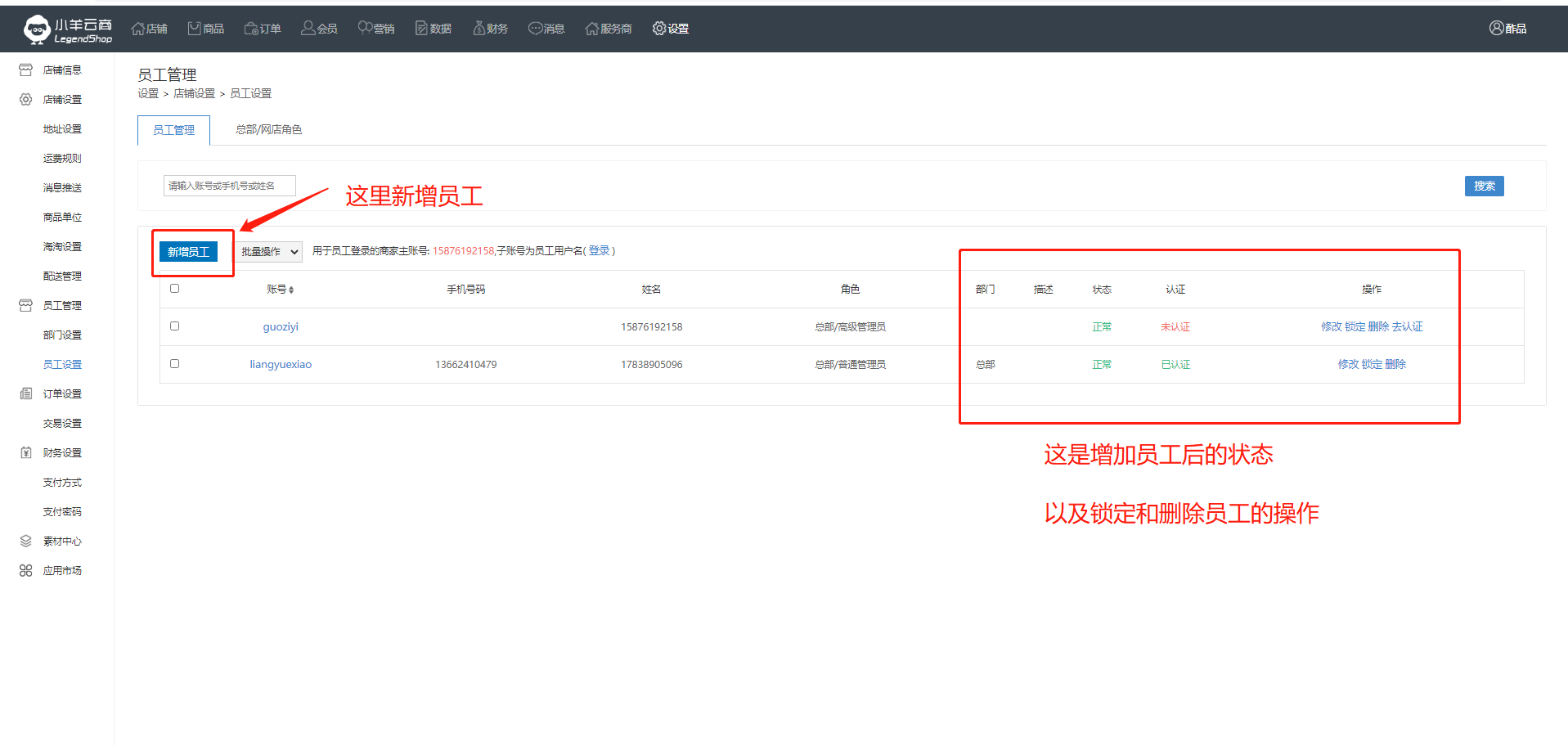Click the 消息 message bubble icon

pos(535,29)
